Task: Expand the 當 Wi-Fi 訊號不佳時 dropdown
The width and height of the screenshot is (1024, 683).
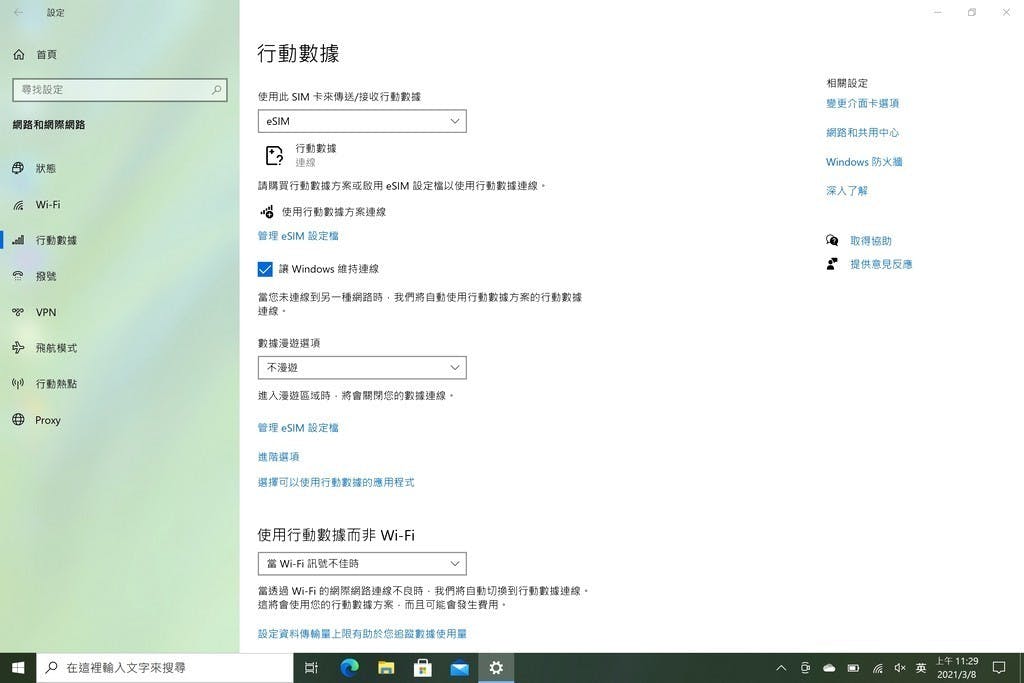Action: click(362, 564)
